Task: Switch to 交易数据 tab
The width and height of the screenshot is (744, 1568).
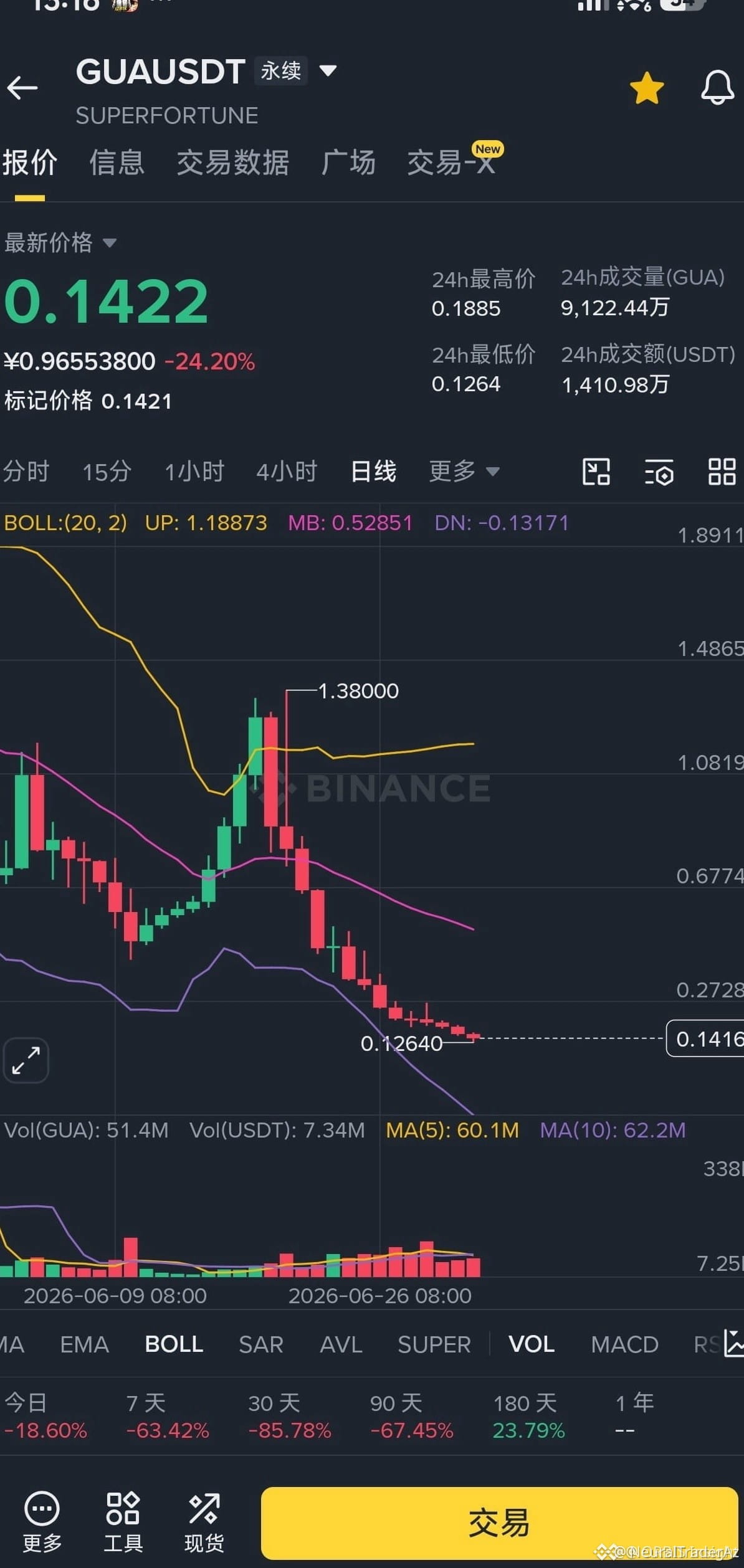Action: 233,163
